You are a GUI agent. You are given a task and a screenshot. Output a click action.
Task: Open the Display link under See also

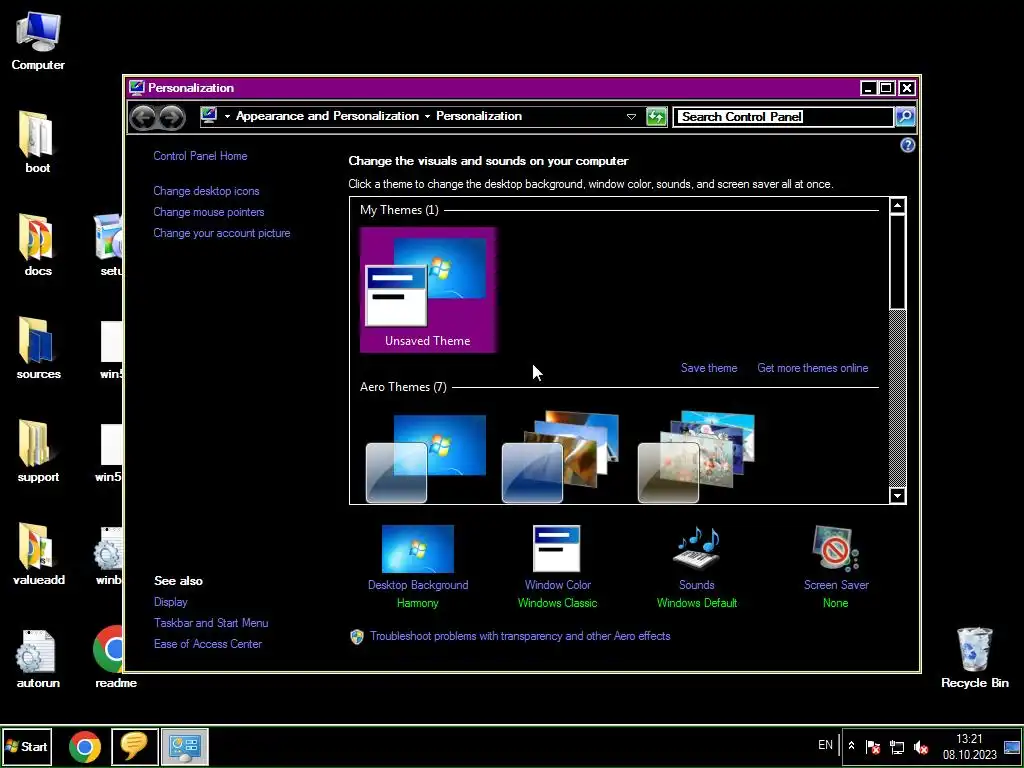170,602
